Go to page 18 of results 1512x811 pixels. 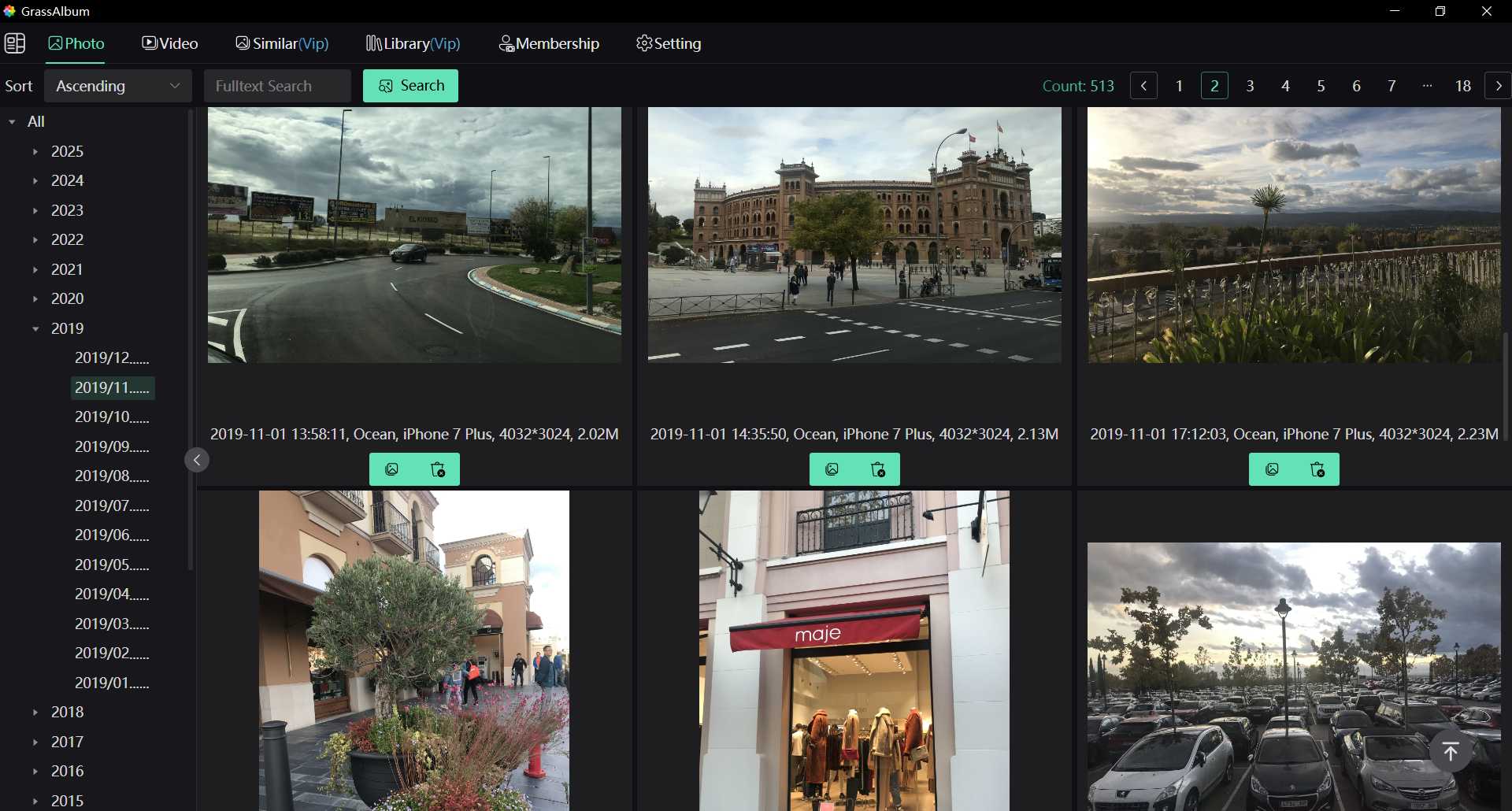(1463, 86)
